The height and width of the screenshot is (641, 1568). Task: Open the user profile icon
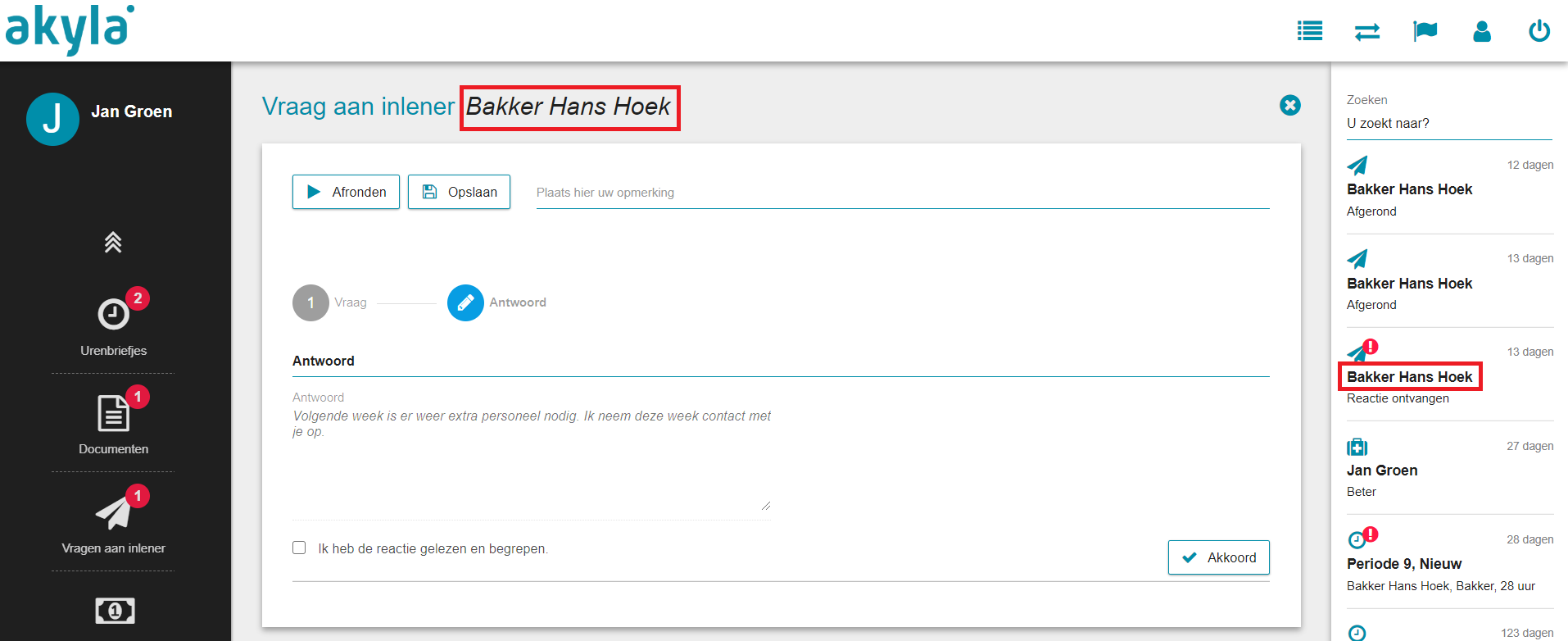tap(1482, 31)
